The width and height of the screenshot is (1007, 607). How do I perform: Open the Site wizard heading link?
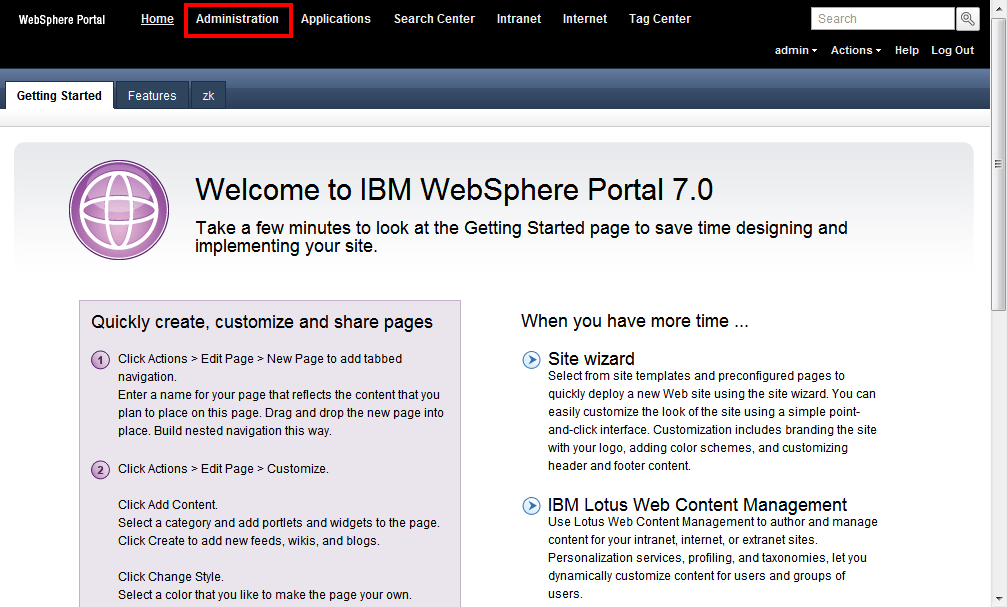coord(591,358)
